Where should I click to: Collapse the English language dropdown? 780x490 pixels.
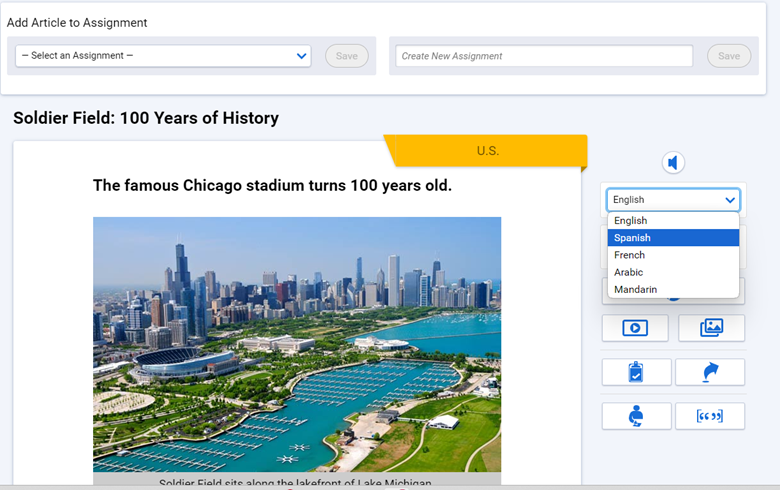click(673, 200)
